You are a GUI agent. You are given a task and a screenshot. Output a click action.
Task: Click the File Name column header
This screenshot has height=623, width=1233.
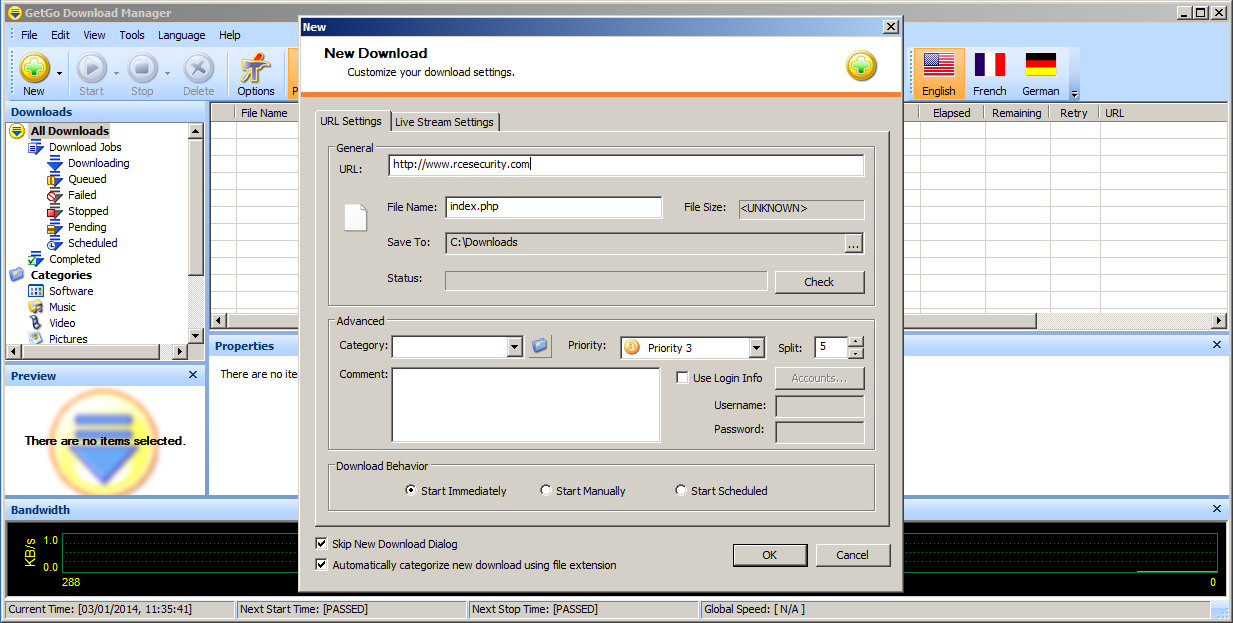click(264, 113)
